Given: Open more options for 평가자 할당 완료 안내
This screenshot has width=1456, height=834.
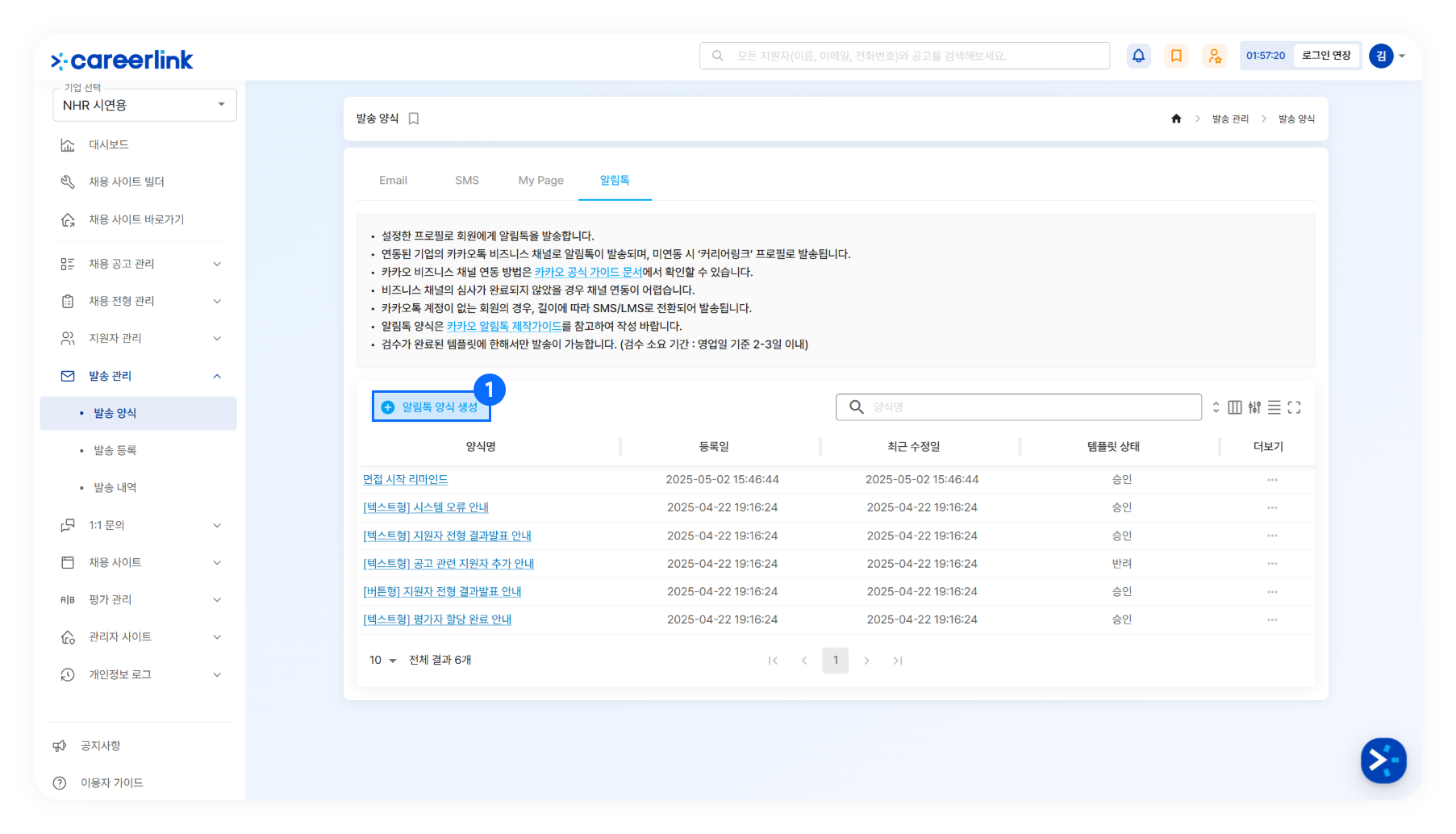Looking at the screenshot, I should point(1272,620).
